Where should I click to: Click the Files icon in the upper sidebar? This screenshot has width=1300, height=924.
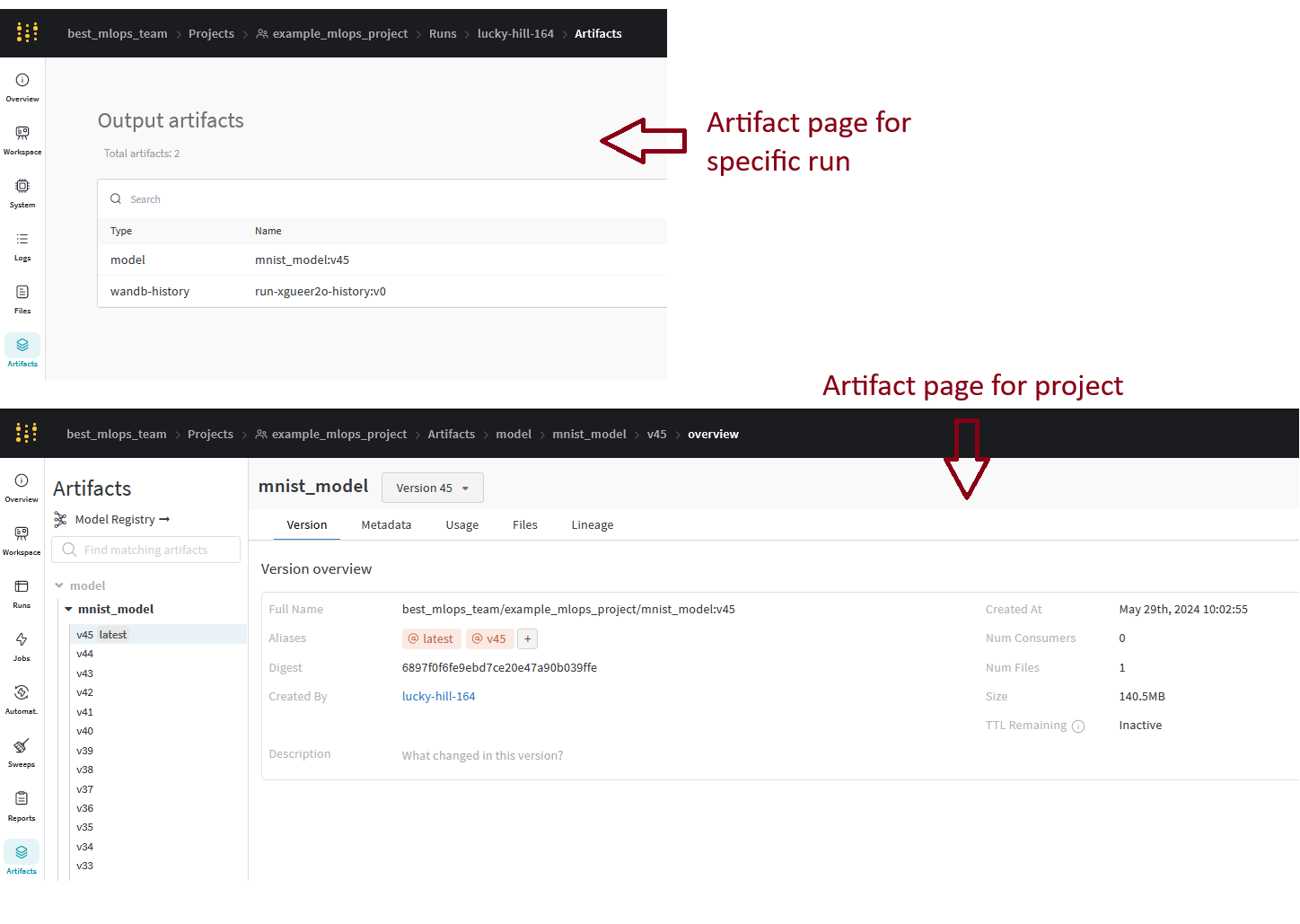[22, 293]
